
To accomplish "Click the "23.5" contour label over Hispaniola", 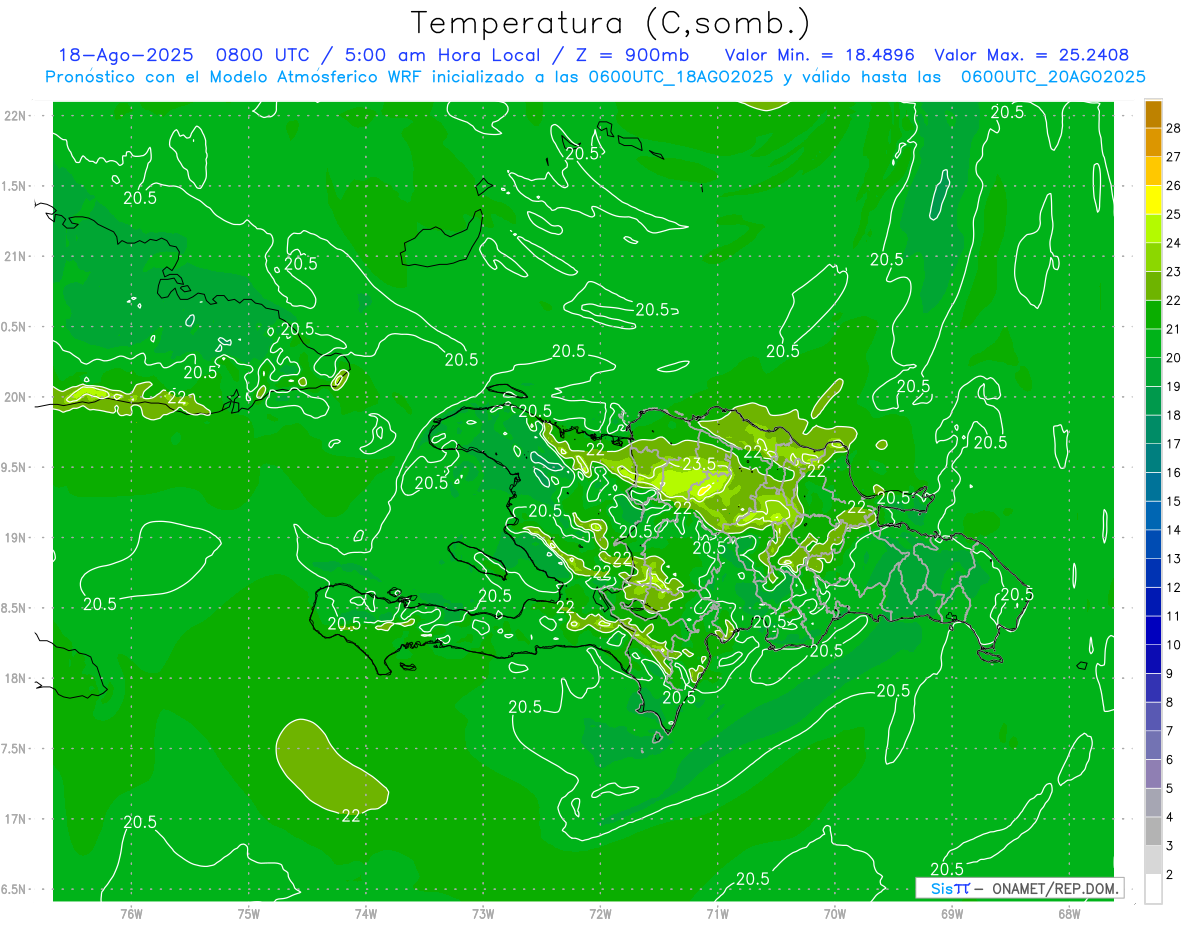I will point(698,464).
